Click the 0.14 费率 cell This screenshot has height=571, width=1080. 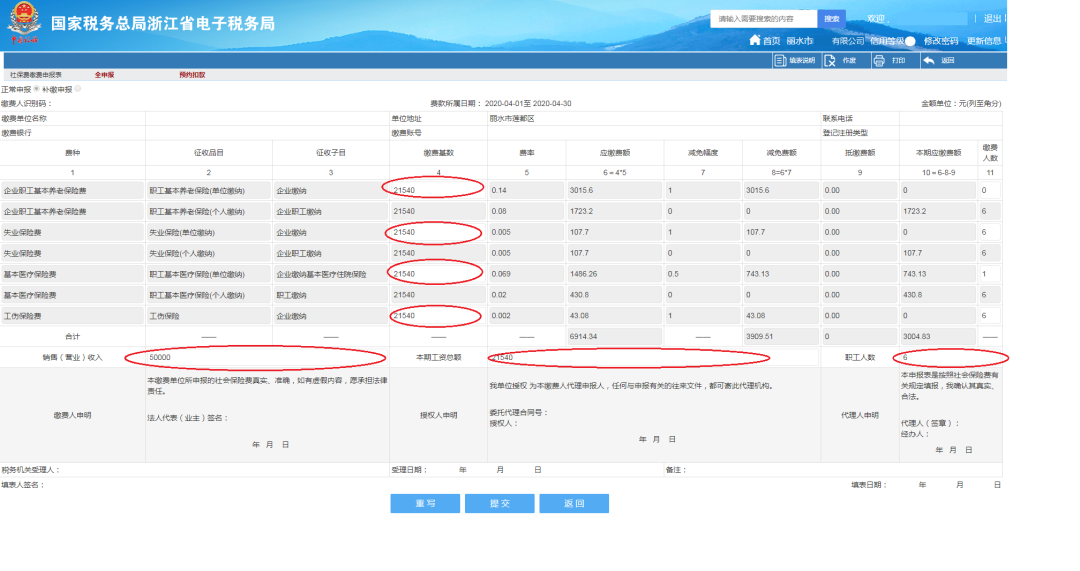tap(526, 190)
